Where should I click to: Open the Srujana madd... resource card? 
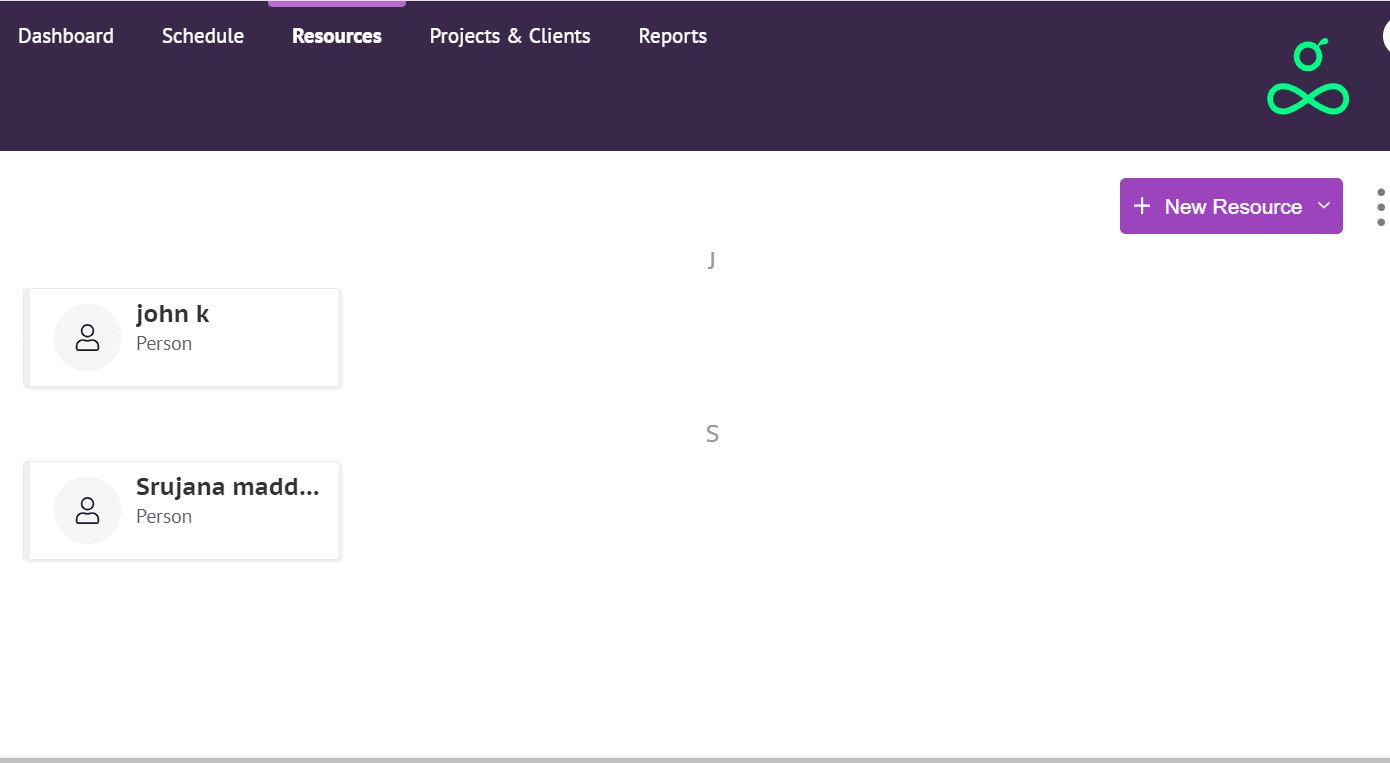click(x=182, y=511)
